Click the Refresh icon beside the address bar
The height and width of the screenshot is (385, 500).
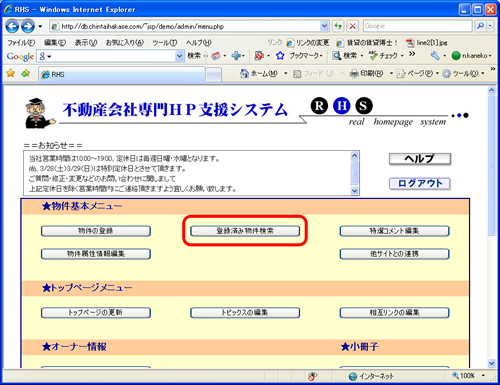point(338,26)
